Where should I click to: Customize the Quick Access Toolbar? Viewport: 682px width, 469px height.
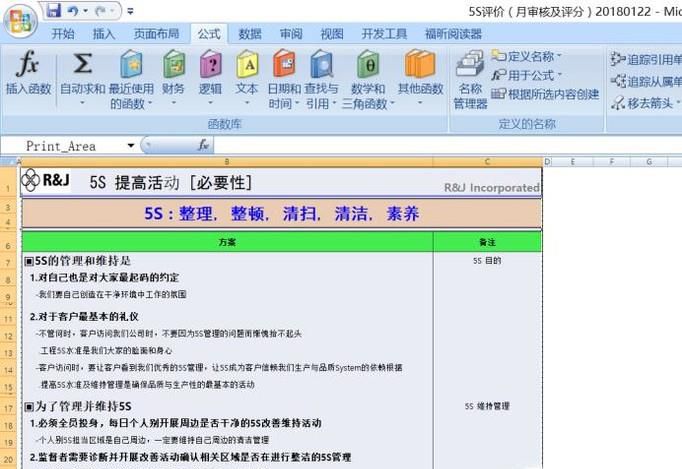130,11
